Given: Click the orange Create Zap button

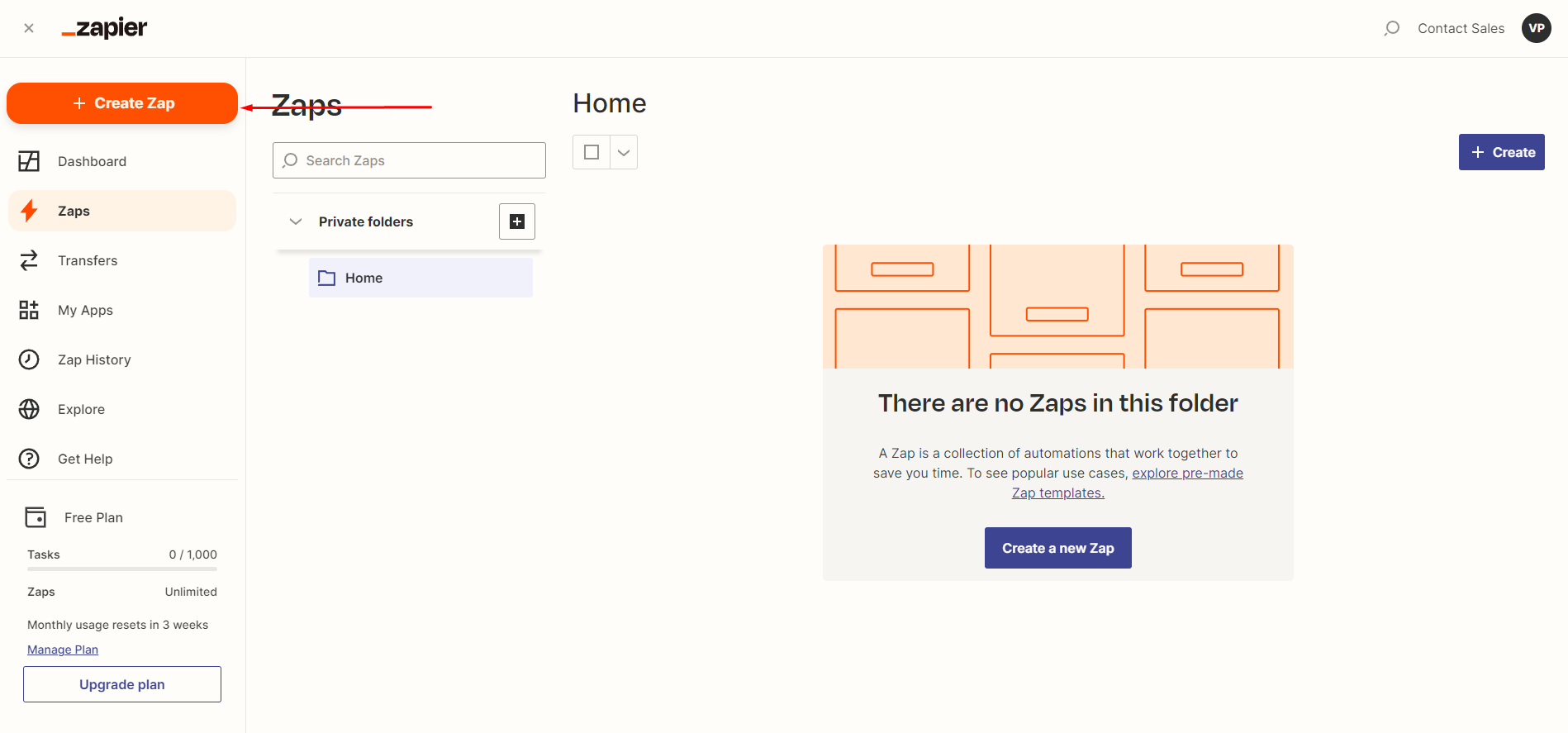Looking at the screenshot, I should 122,103.
